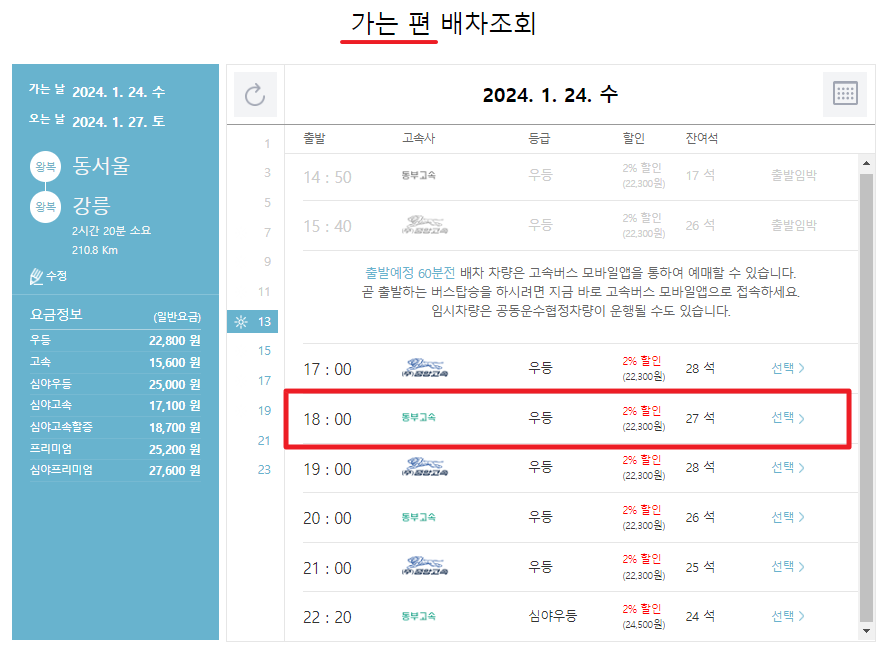Jump to hour 9 in time list

tap(267, 262)
